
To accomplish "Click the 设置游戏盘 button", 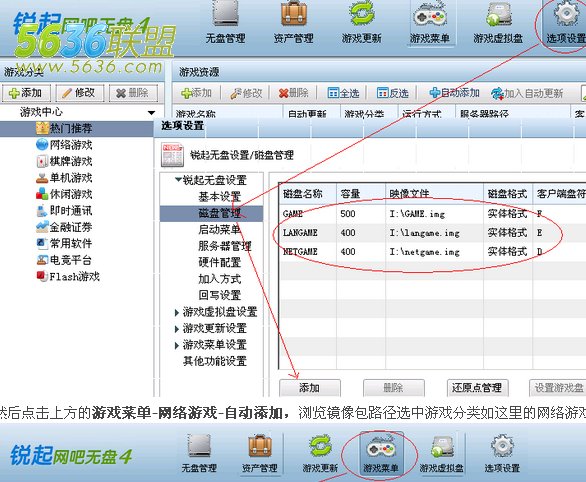I will (x=558, y=388).
